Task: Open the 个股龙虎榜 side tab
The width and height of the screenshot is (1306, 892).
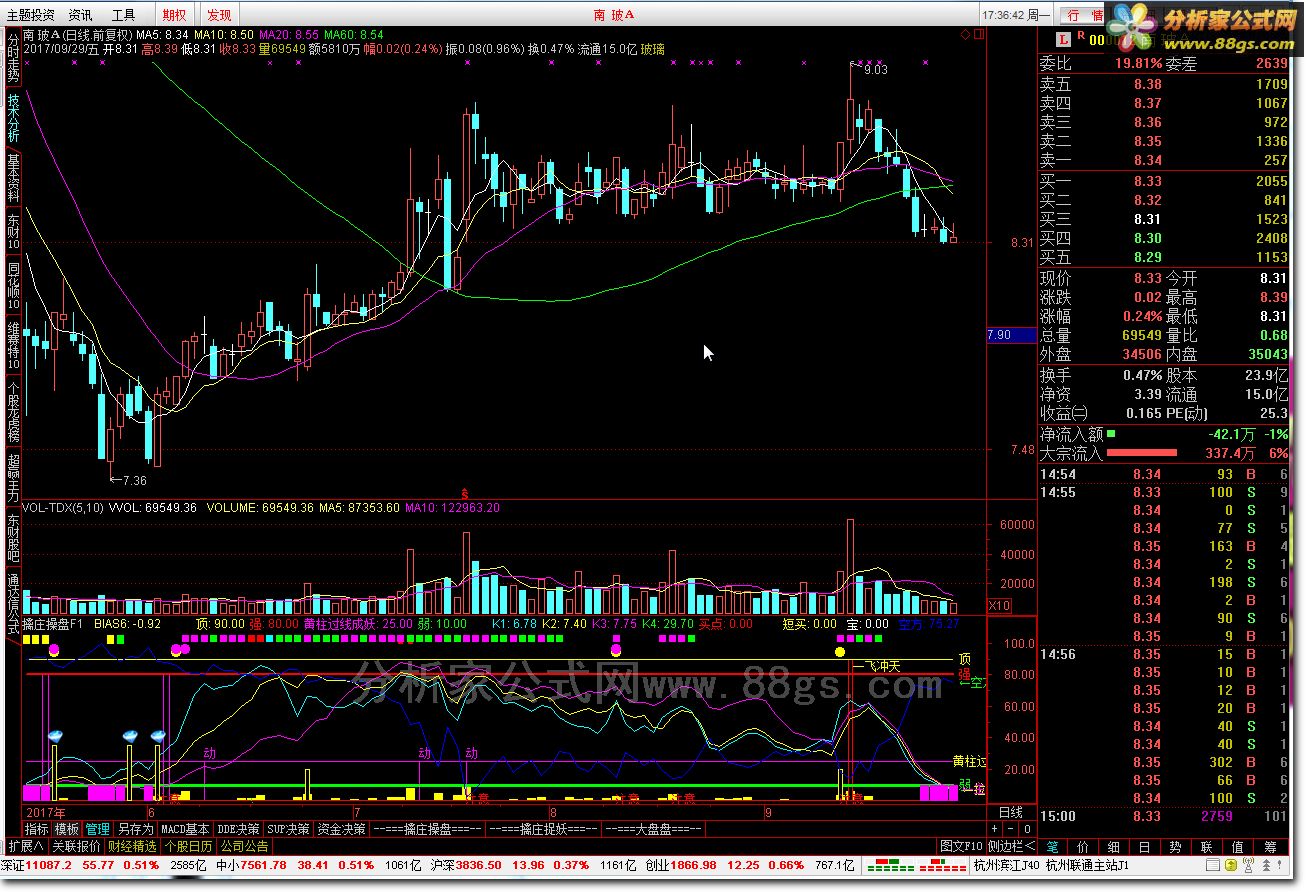Action: click(13, 411)
